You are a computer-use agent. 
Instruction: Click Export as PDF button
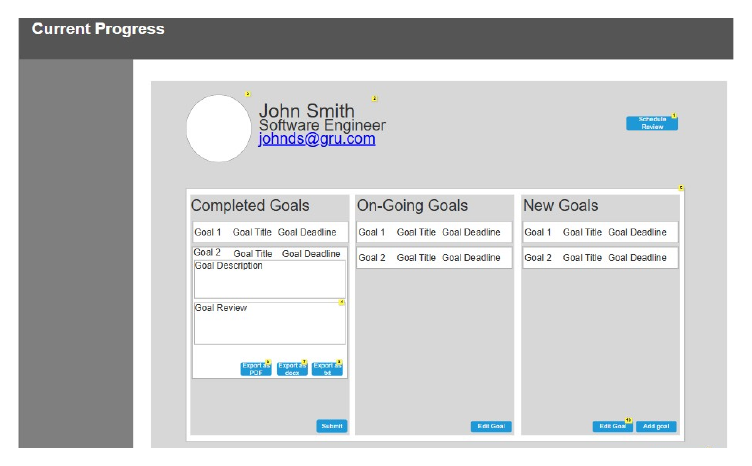[x=256, y=369]
